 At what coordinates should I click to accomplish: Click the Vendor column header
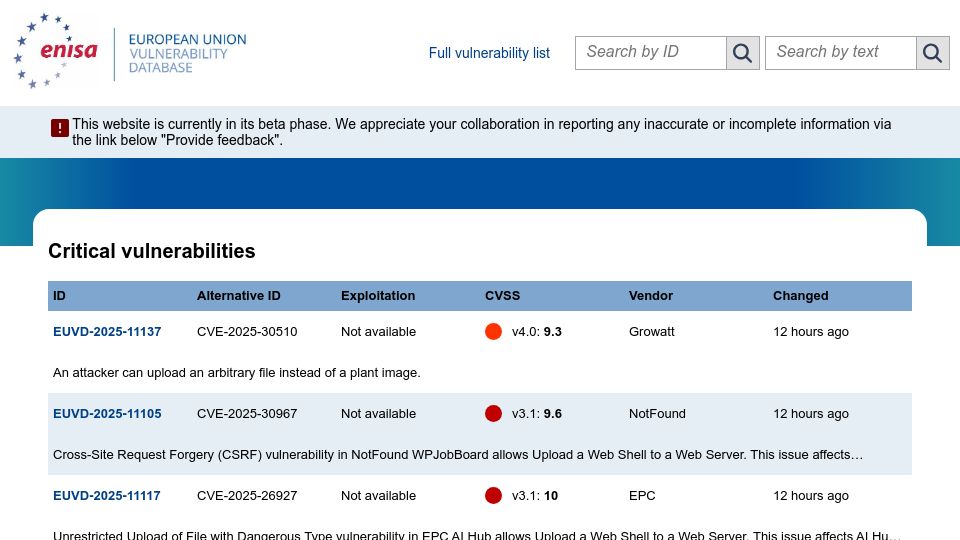tap(651, 296)
